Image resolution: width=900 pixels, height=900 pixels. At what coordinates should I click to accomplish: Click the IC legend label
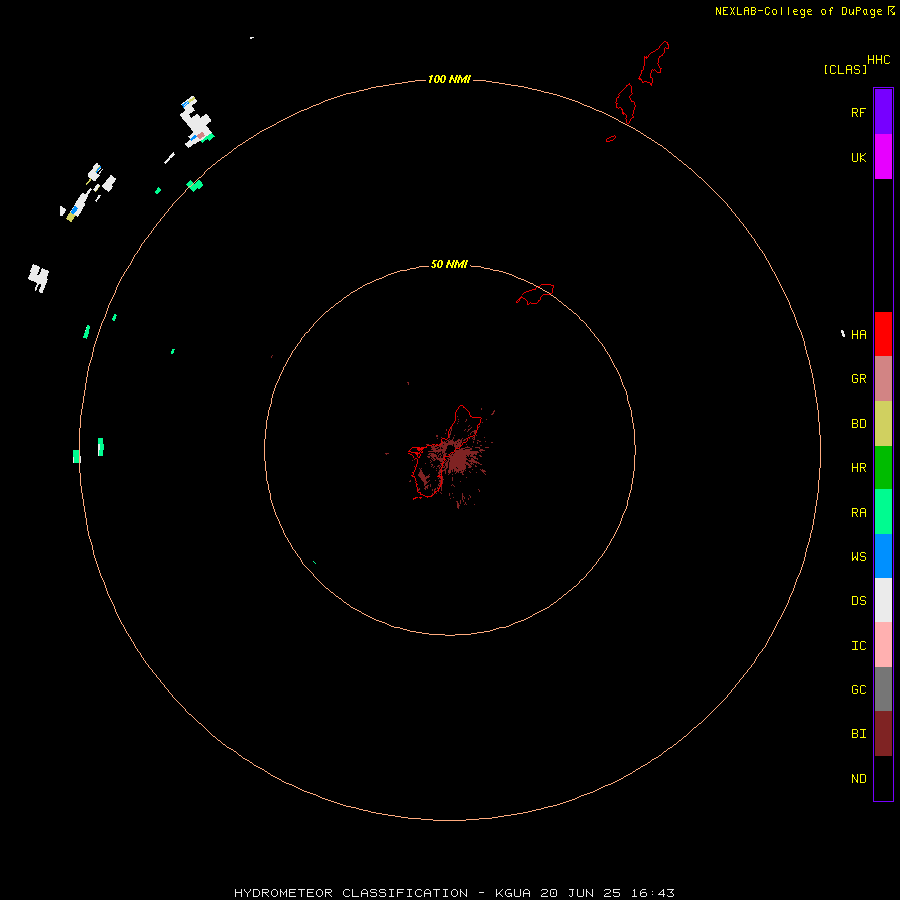[858, 645]
